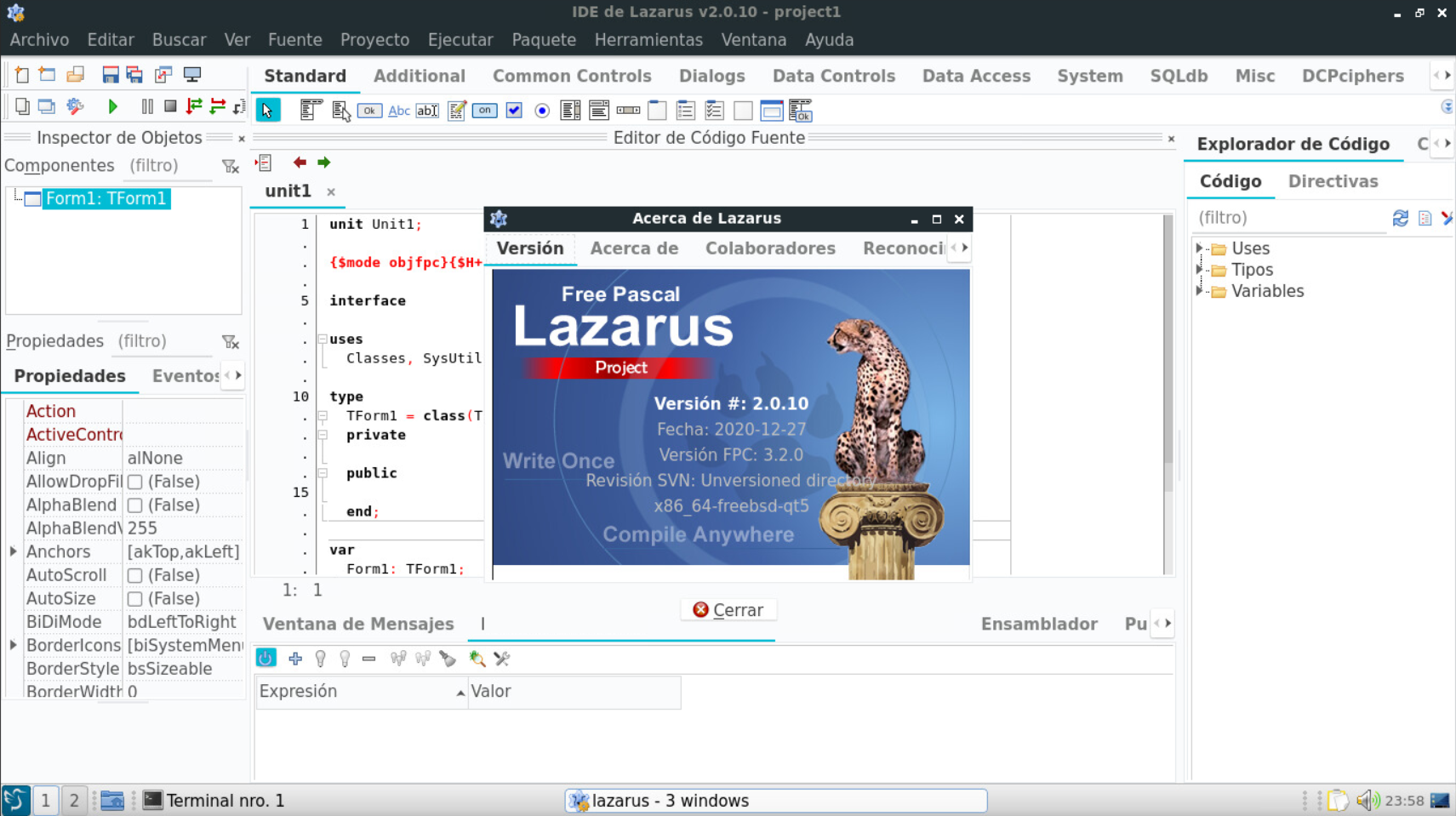The width and height of the screenshot is (1456, 816).
Task: Select the TScrollBar component icon
Action: click(628, 110)
